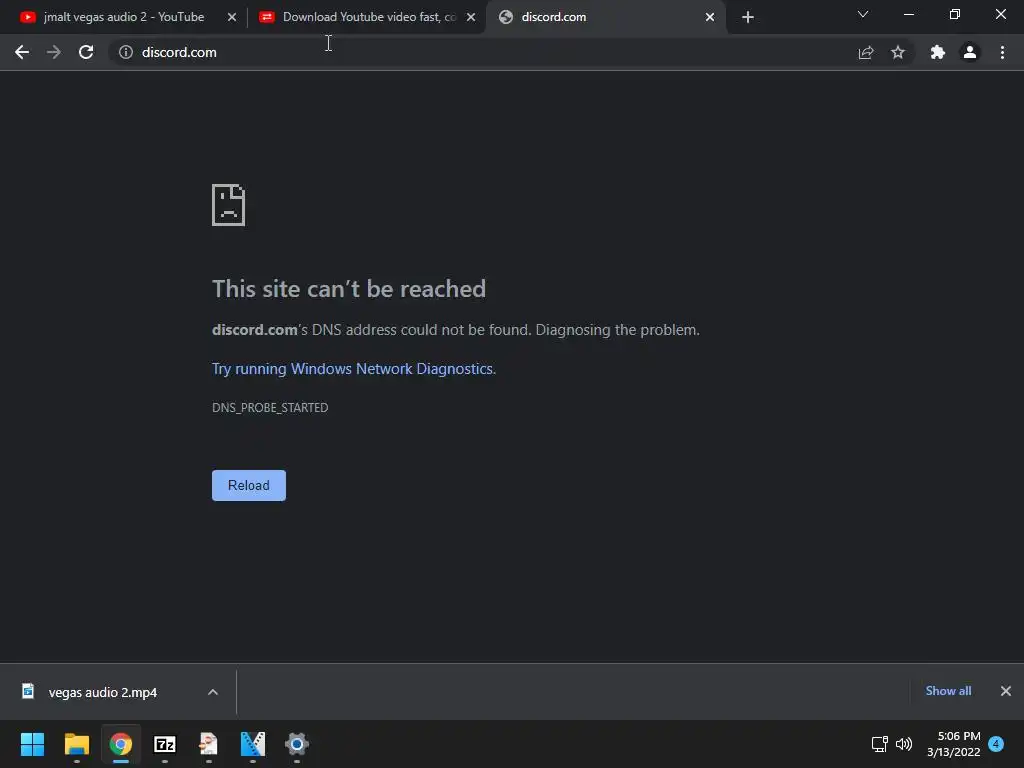Click the Chrome taskbar icon
This screenshot has width=1024, height=768.
[x=121, y=744]
